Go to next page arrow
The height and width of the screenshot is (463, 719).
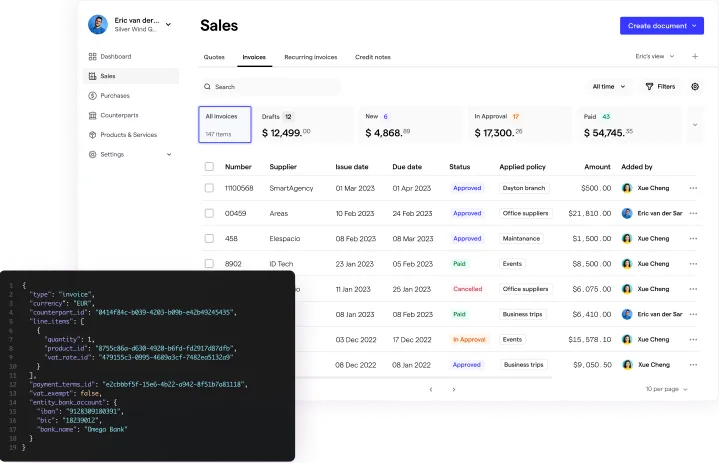pyautogui.click(x=454, y=389)
